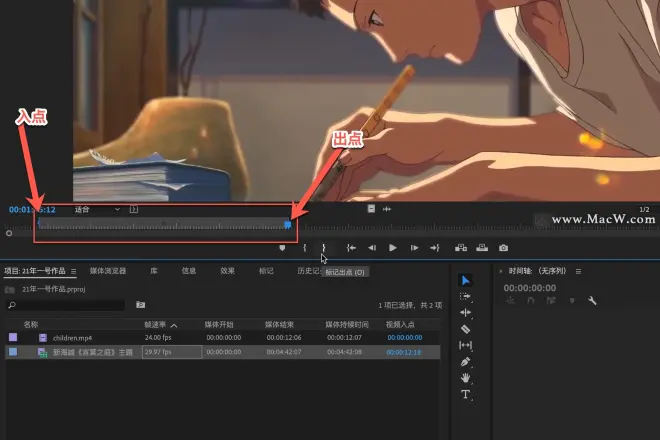Screen dimensions: 660x440
Task: Toggle insert sequences as nests icon
Action: point(511,301)
